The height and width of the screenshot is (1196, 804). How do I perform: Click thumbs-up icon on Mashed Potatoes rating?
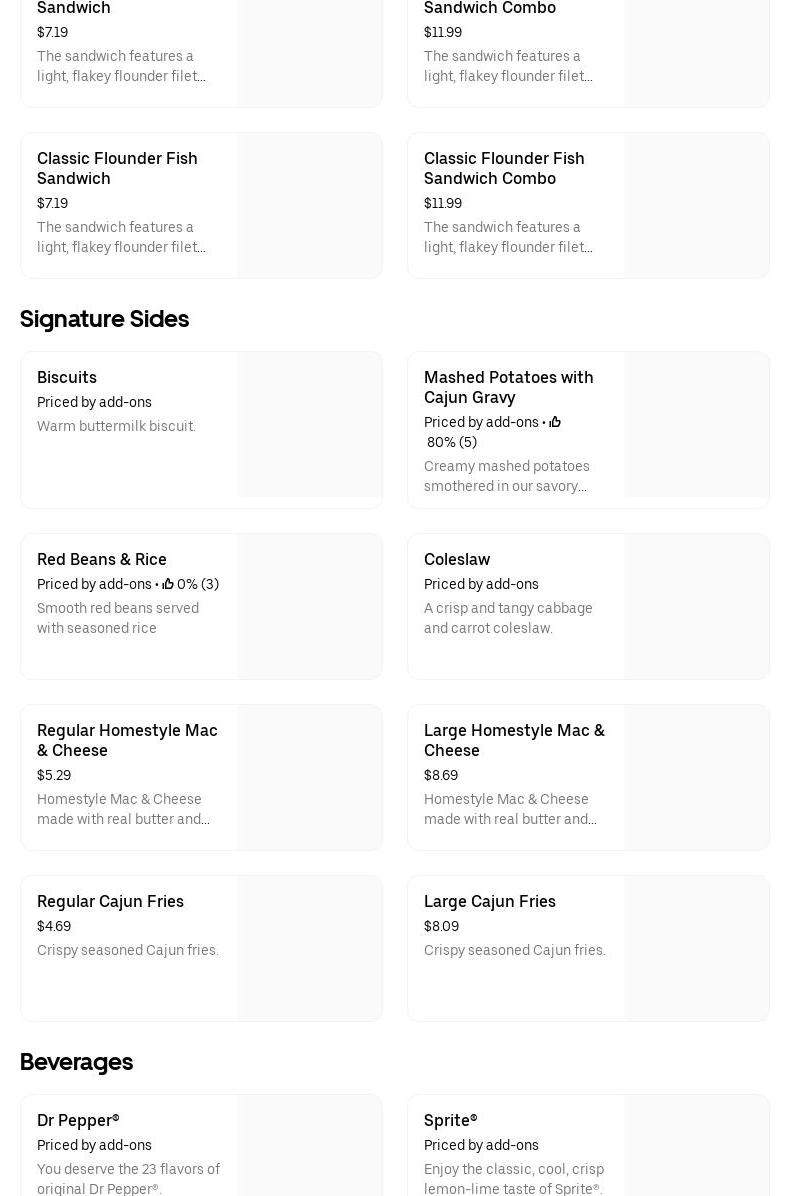click(555, 422)
